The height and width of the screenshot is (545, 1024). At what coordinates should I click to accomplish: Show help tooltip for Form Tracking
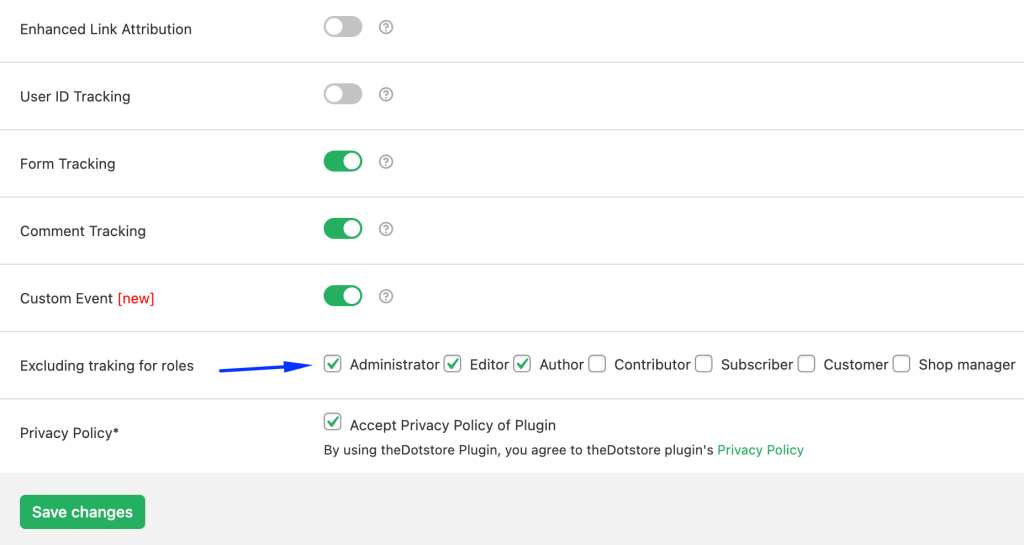pos(386,162)
